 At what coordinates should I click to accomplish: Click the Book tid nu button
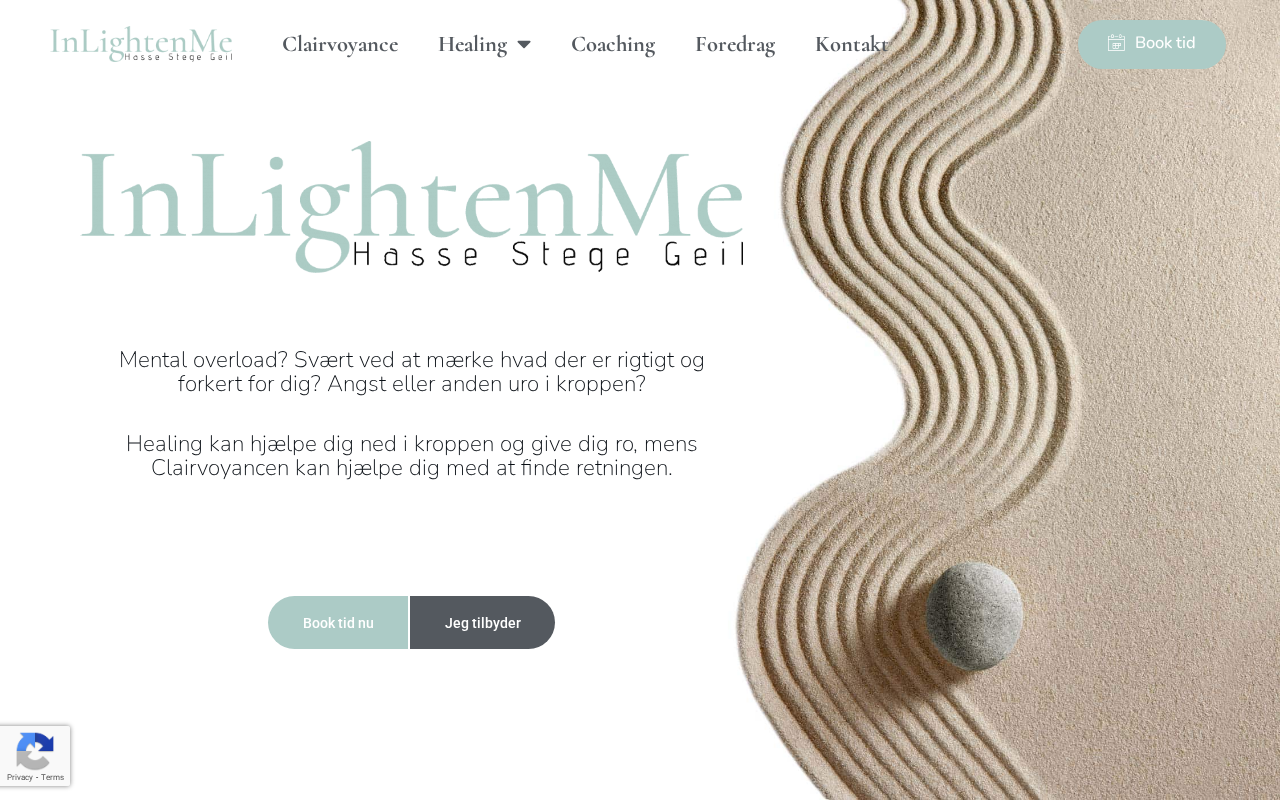(x=338, y=623)
